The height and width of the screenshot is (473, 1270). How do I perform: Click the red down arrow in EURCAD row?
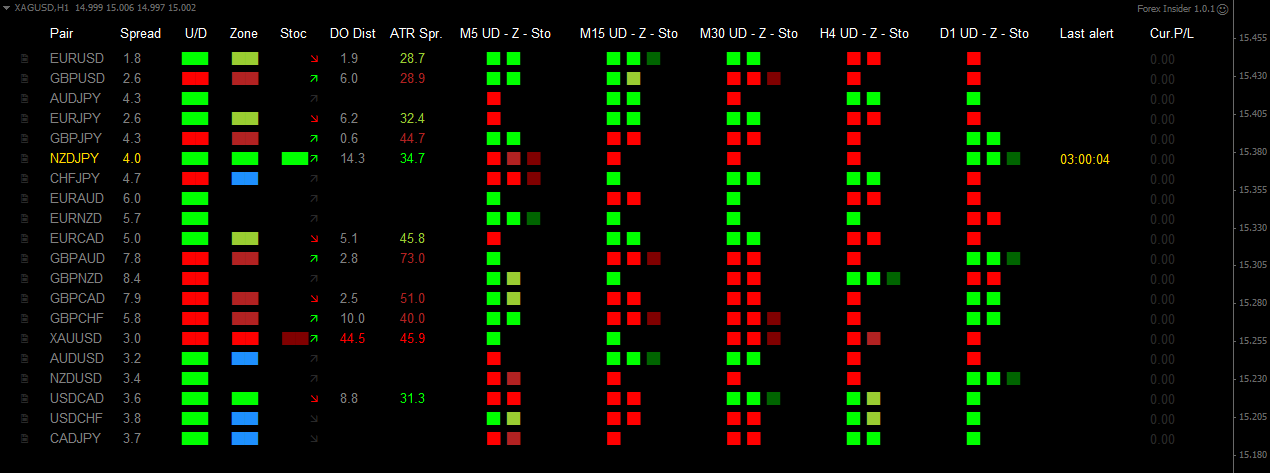(314, 239)
